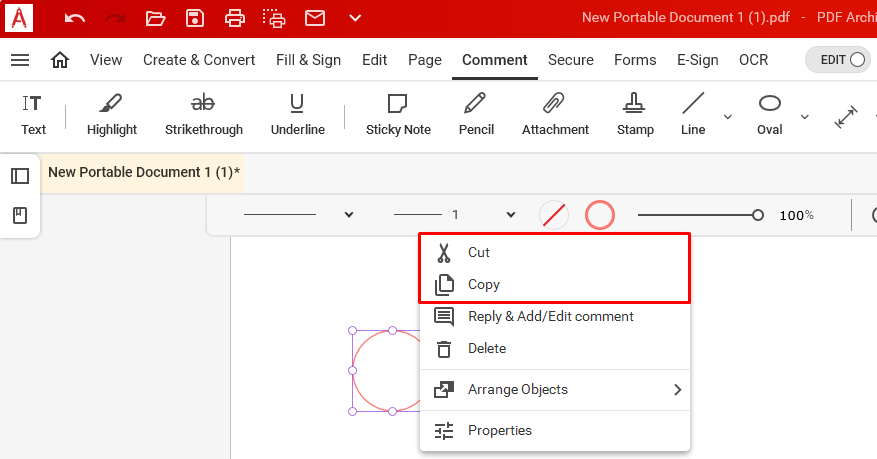877x459 pixels.
Task: Select the Underline tool
Action: [x=298, y=115]
